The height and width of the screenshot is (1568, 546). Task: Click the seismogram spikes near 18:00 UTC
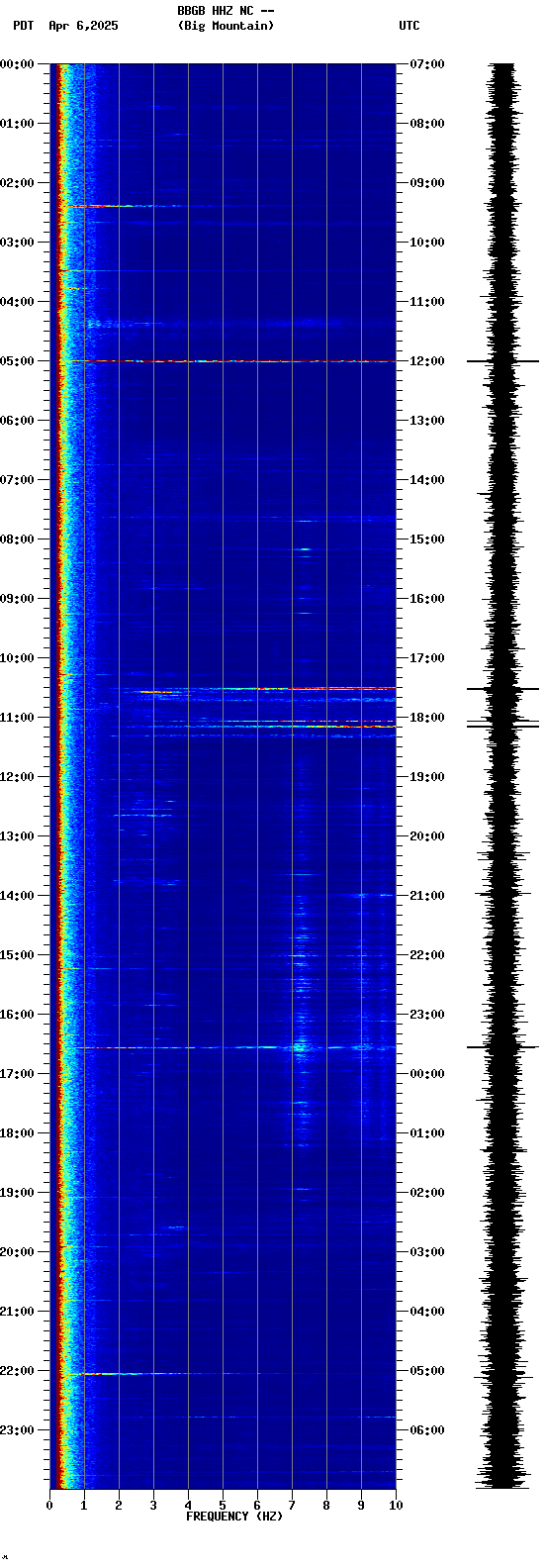[502, 724]
